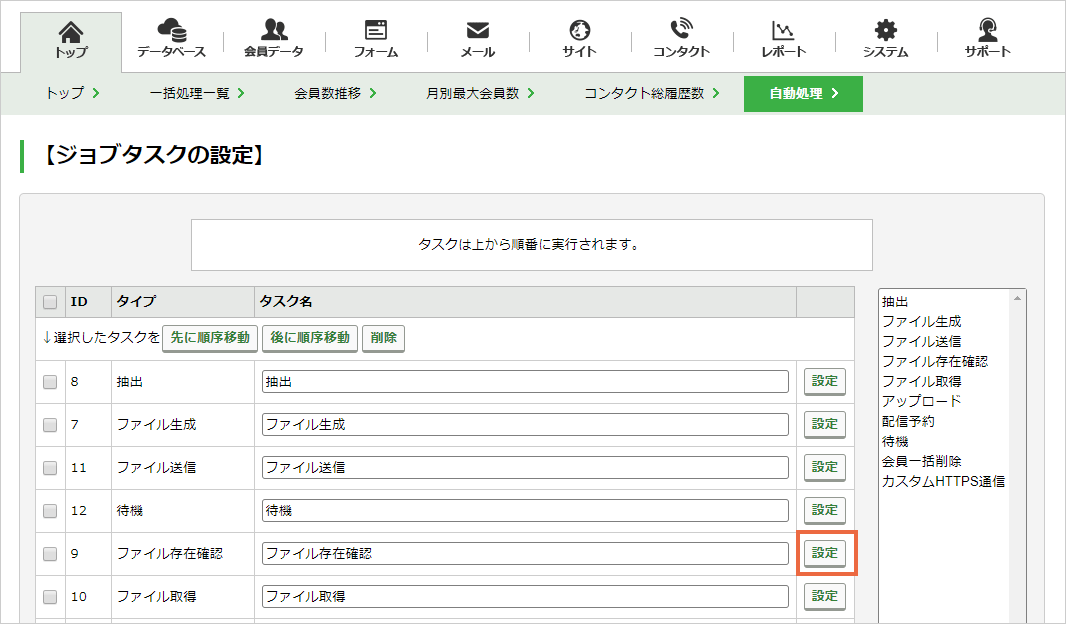Check the box for task ID 9 ファイル存在確認

tap(50, 554)
